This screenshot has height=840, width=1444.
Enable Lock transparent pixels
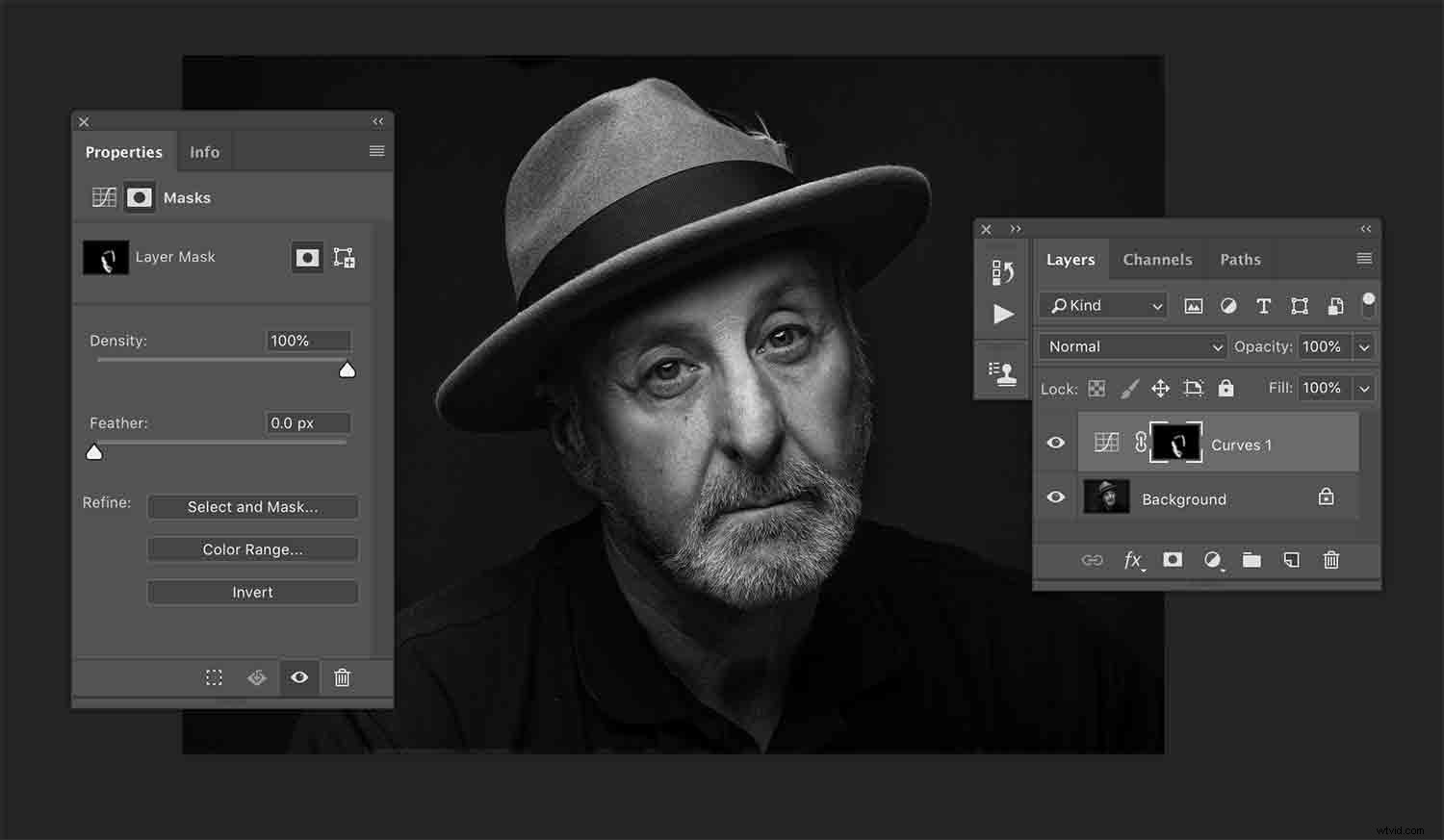[x=1096, y=388]
